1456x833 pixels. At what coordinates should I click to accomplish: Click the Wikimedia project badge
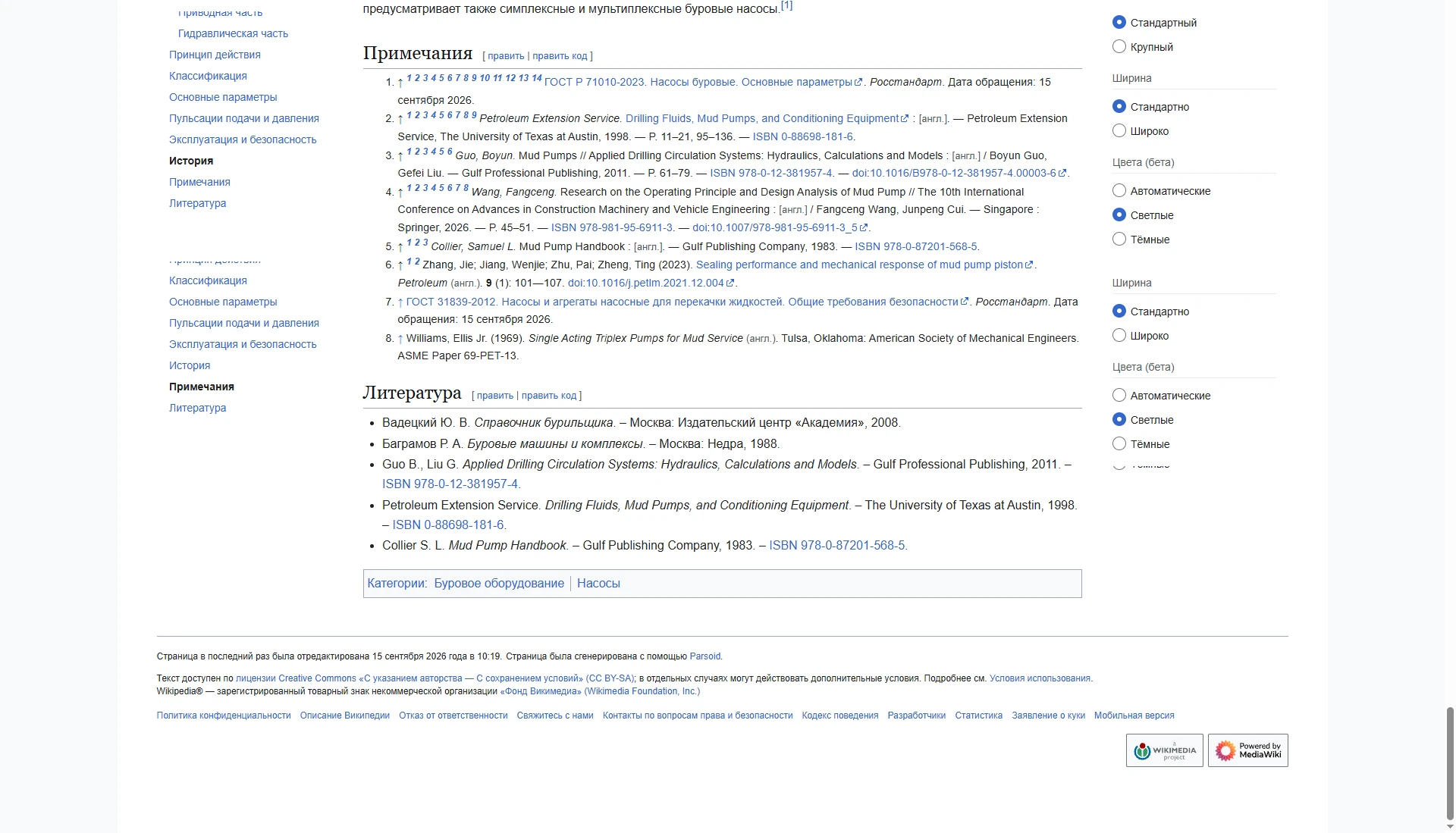(1164, 750)
